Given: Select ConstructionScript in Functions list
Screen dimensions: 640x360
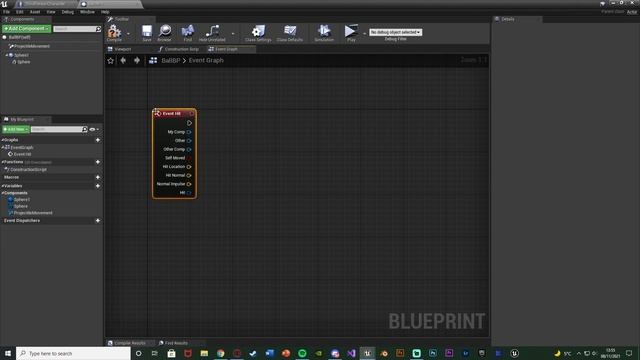Looking at the screenshot, I should click(x=28, y=169).
